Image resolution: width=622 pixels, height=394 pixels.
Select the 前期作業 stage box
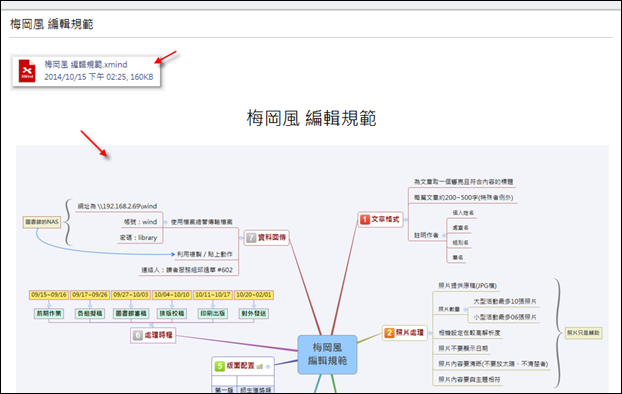[x=49, y=313]
